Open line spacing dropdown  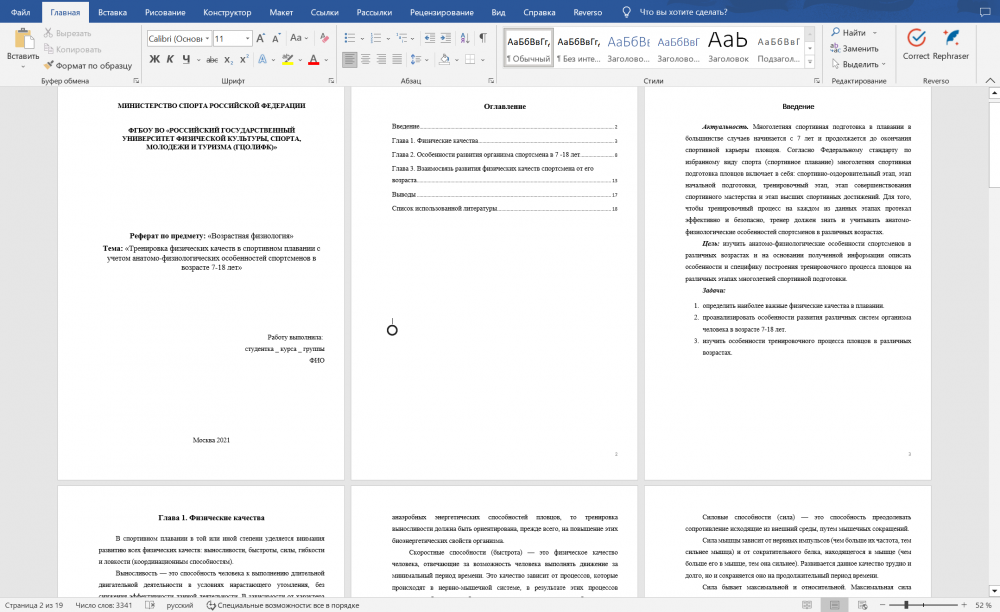(x=418, y=59)
